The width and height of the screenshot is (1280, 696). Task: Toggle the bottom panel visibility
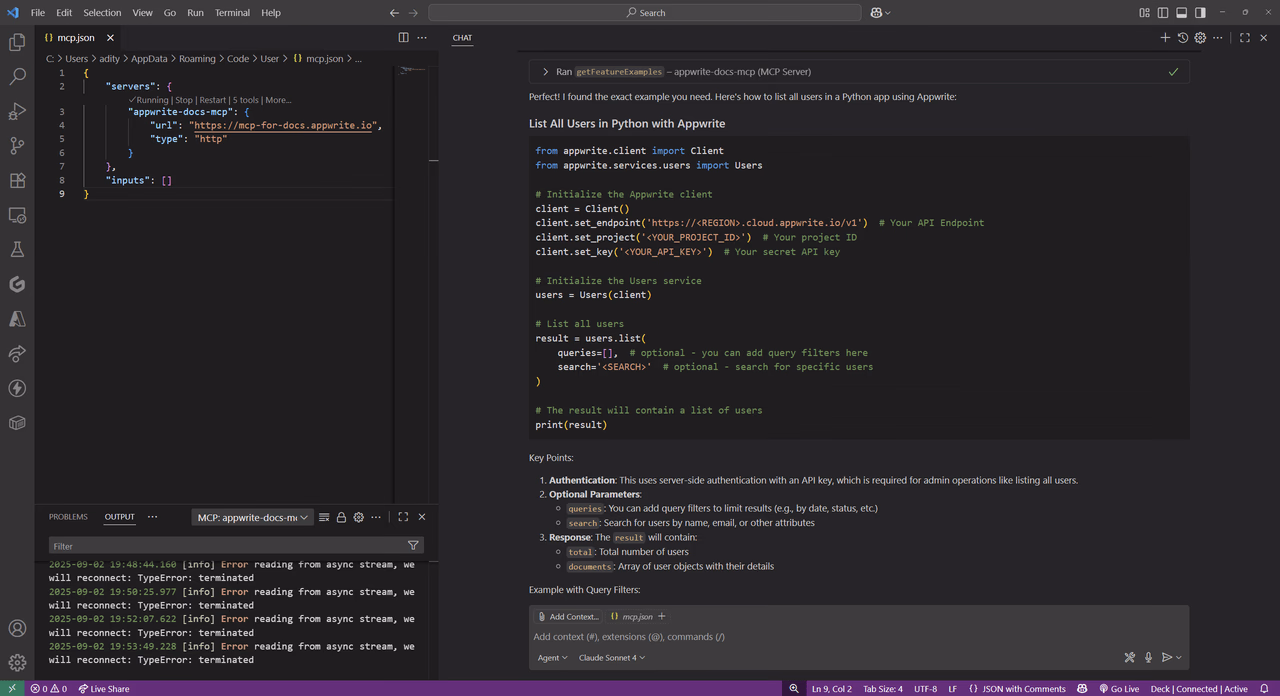point(1181,13)
